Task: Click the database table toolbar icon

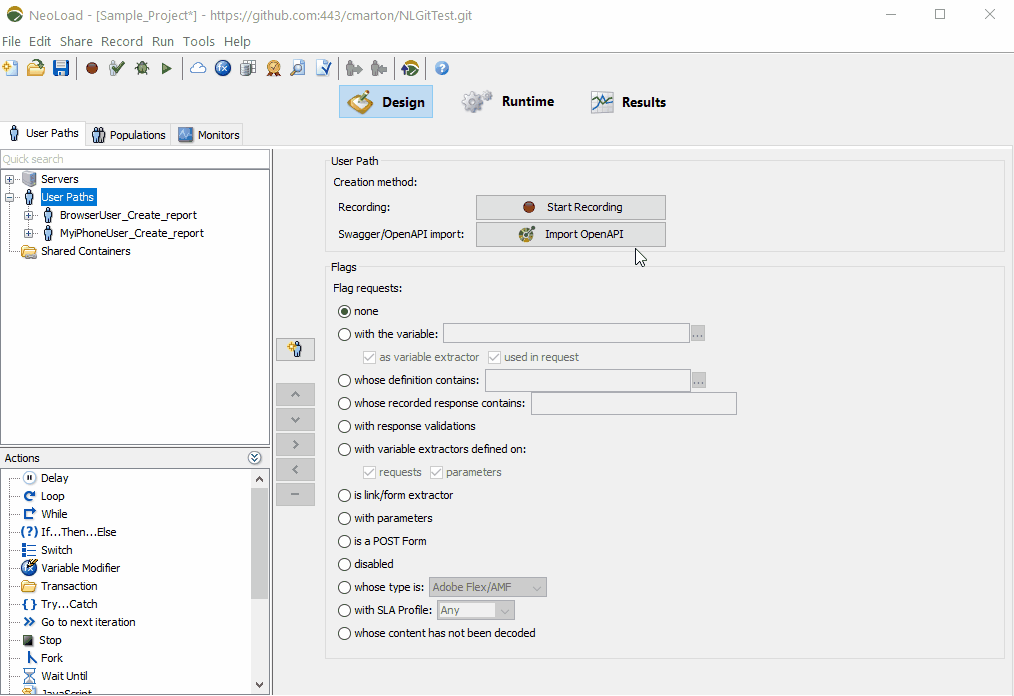Action: 248,68
